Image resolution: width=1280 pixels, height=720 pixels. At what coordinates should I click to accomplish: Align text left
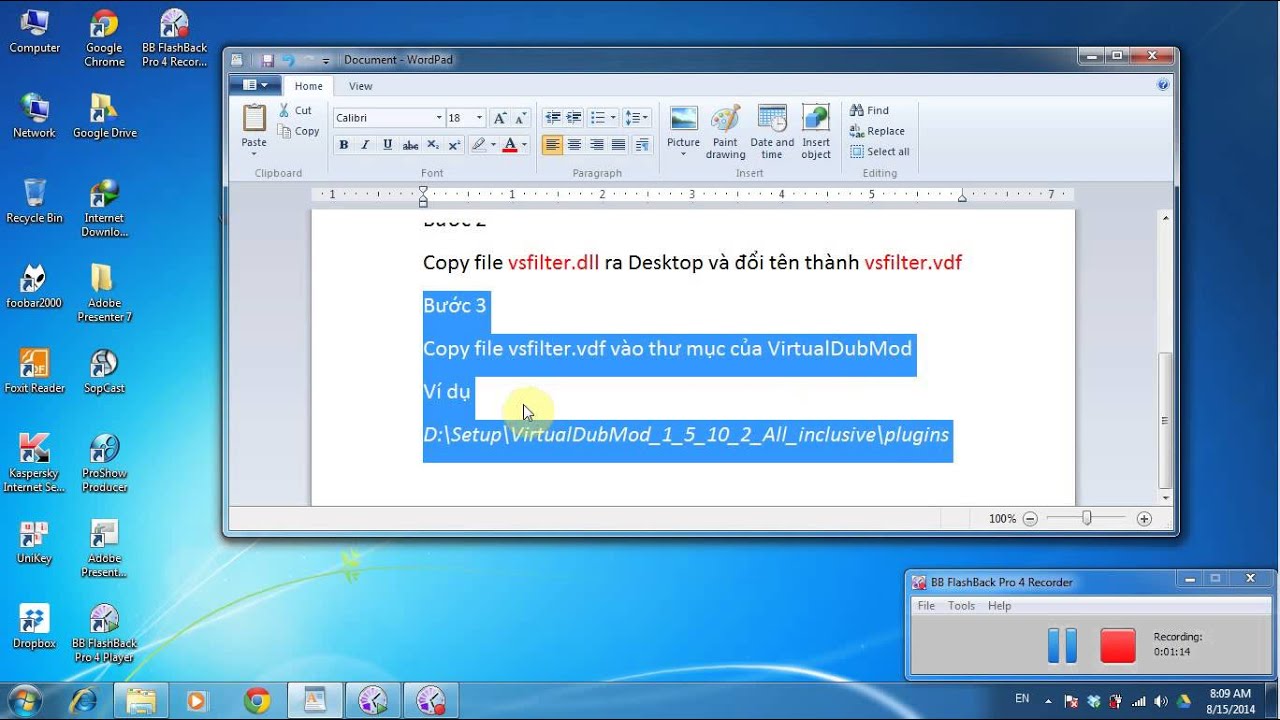click(x=552, y=145)
